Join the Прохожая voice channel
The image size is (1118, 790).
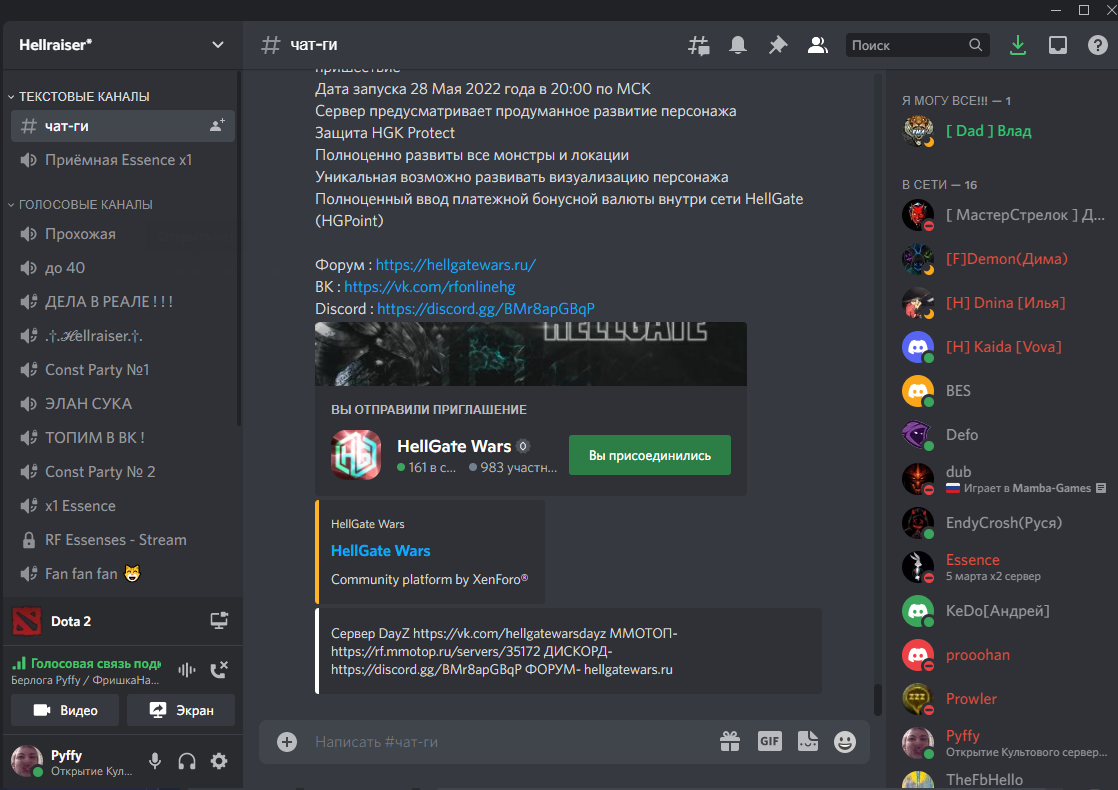click(x=123, y=234)
